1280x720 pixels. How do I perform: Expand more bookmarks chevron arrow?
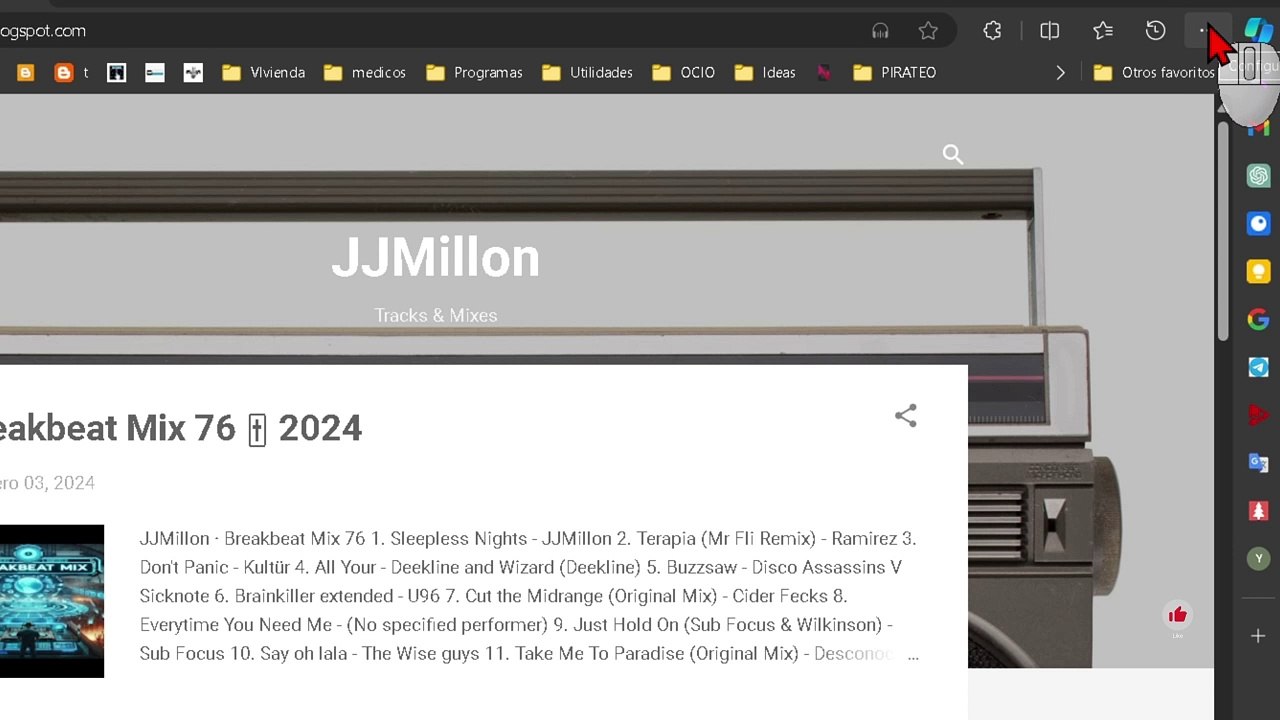[x=1060, y=72]
